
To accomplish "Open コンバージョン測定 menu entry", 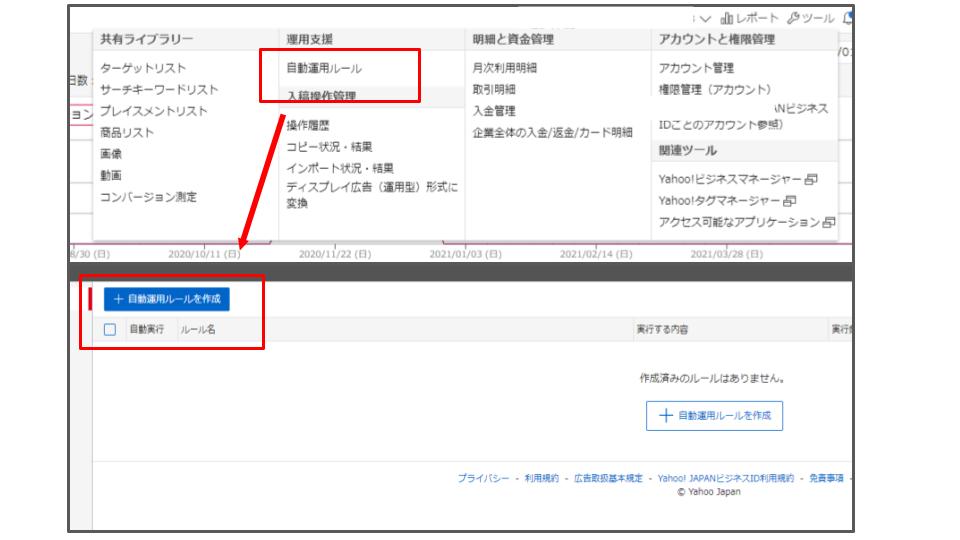I will (x=148, y=197).
